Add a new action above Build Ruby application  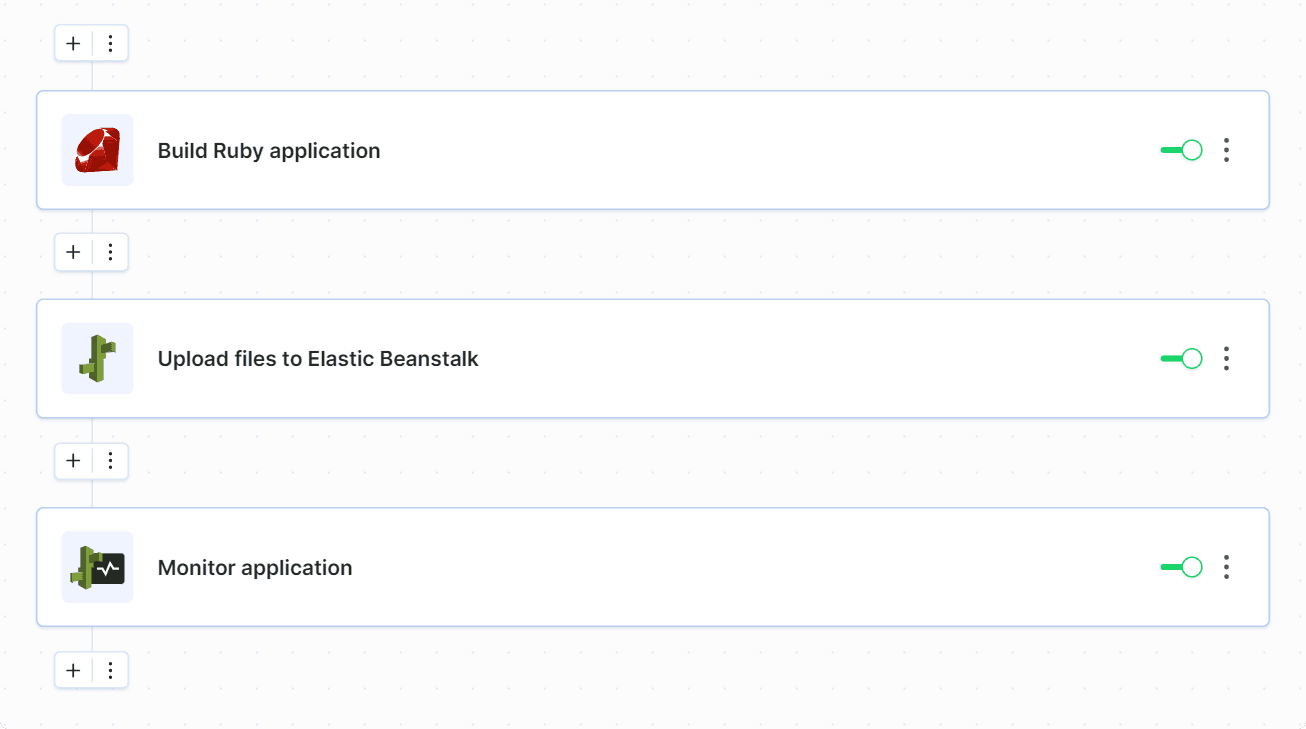[x=72, y=43]
